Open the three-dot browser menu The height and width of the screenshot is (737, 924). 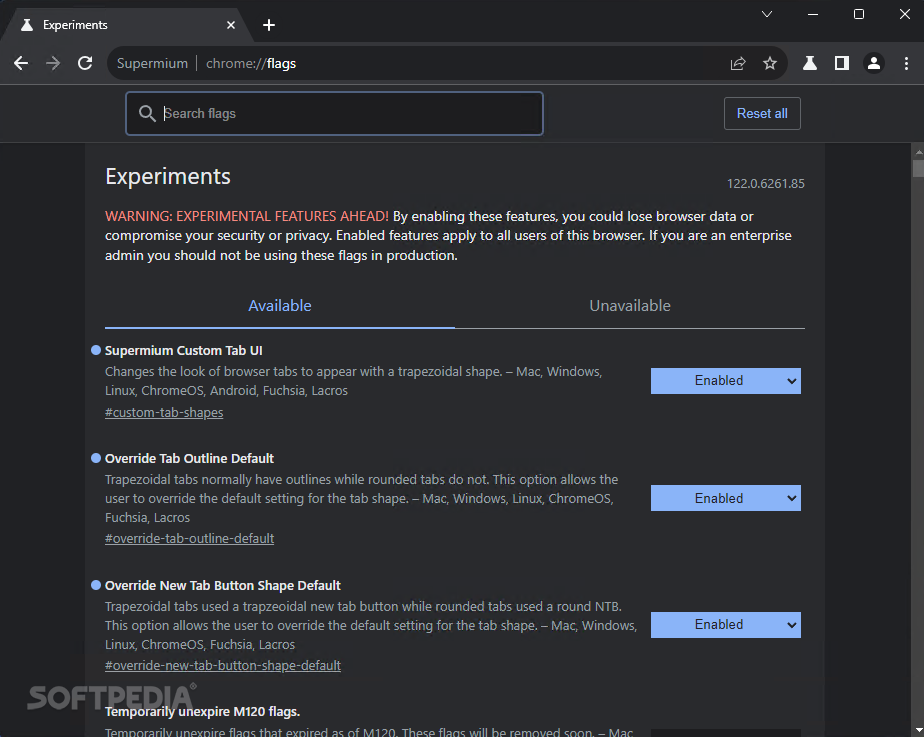[906, 63]
